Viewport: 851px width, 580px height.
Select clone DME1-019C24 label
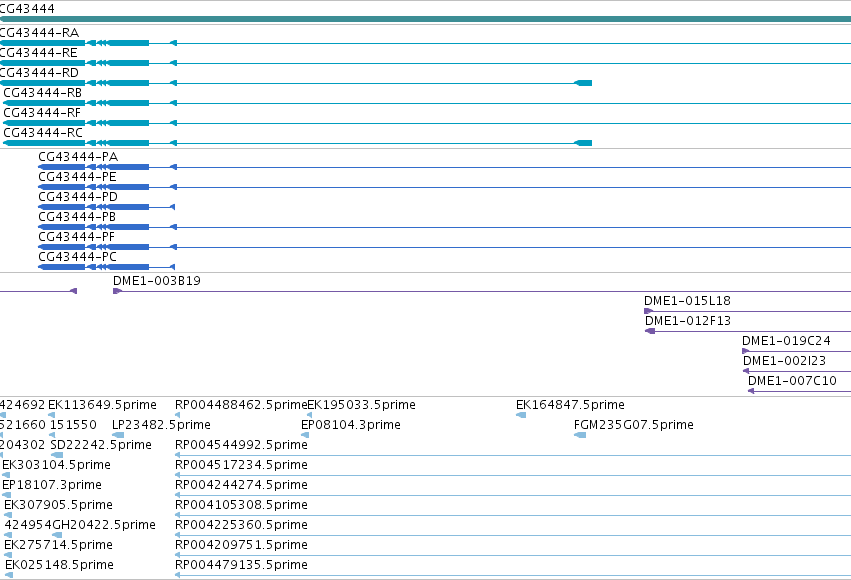click(786, 341)
